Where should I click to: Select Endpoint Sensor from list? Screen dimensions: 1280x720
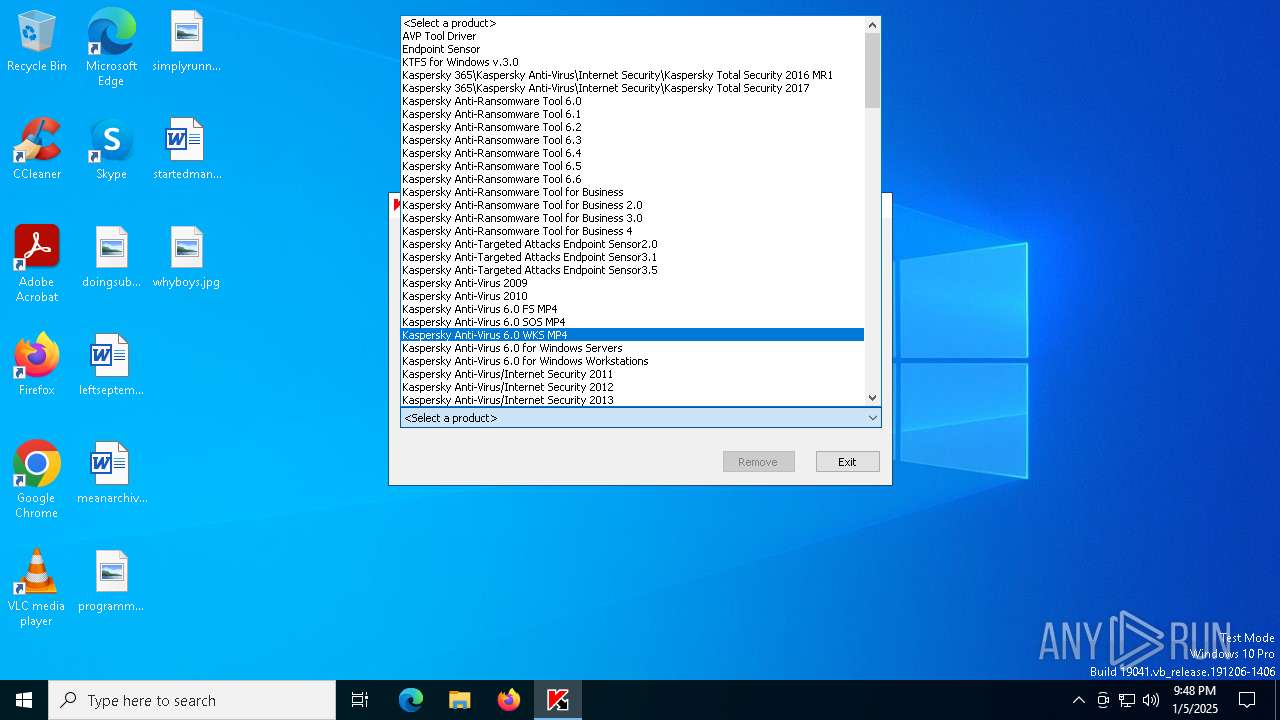pyautogui.click(x=632, y=49)
